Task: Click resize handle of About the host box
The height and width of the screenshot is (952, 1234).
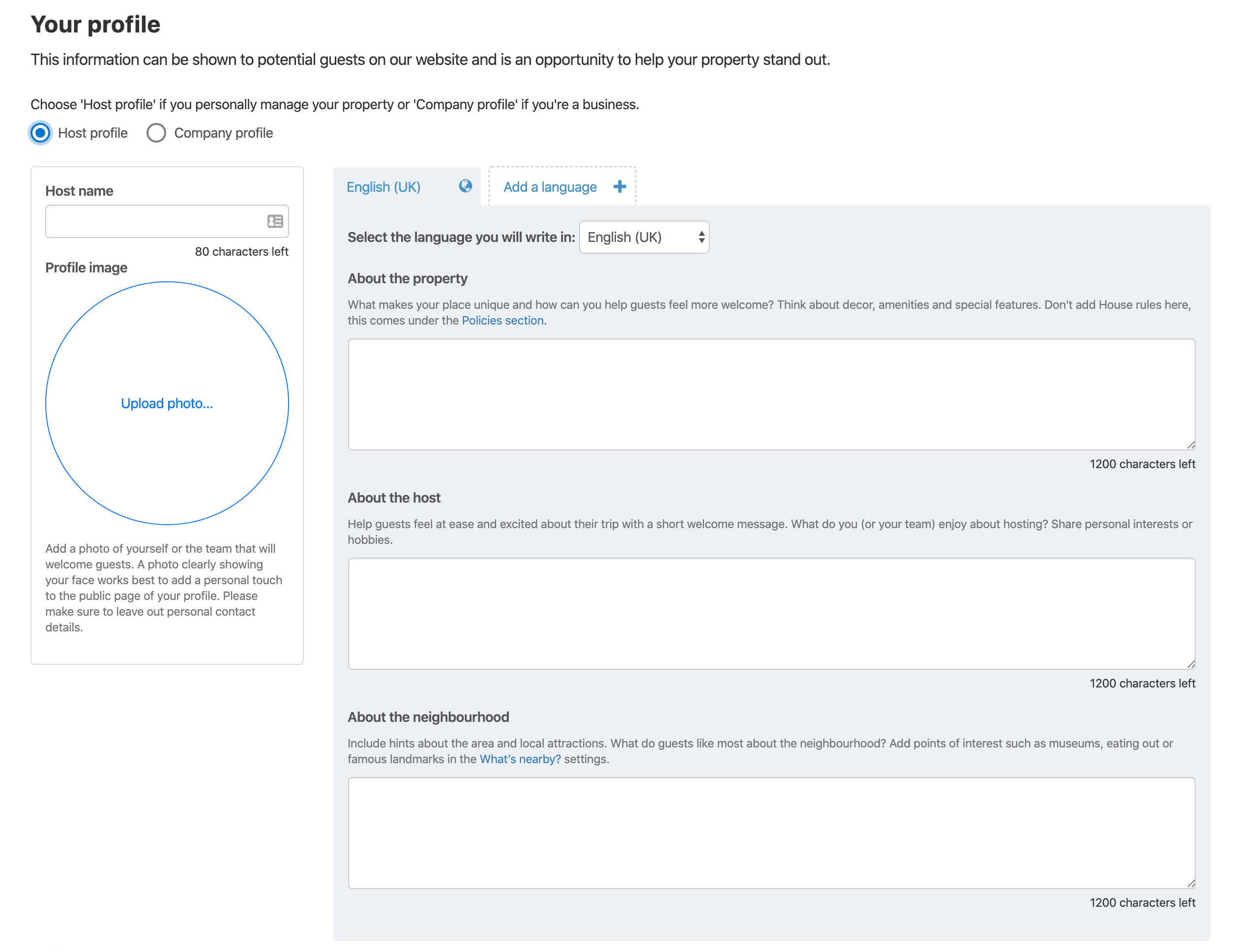Action: click(1191, 664)
